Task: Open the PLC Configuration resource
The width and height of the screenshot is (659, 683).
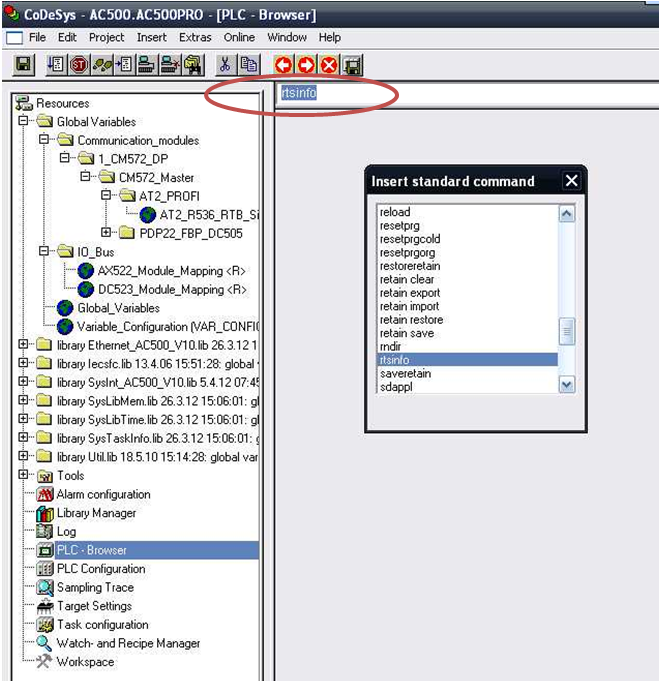Action: pos(100,569)
